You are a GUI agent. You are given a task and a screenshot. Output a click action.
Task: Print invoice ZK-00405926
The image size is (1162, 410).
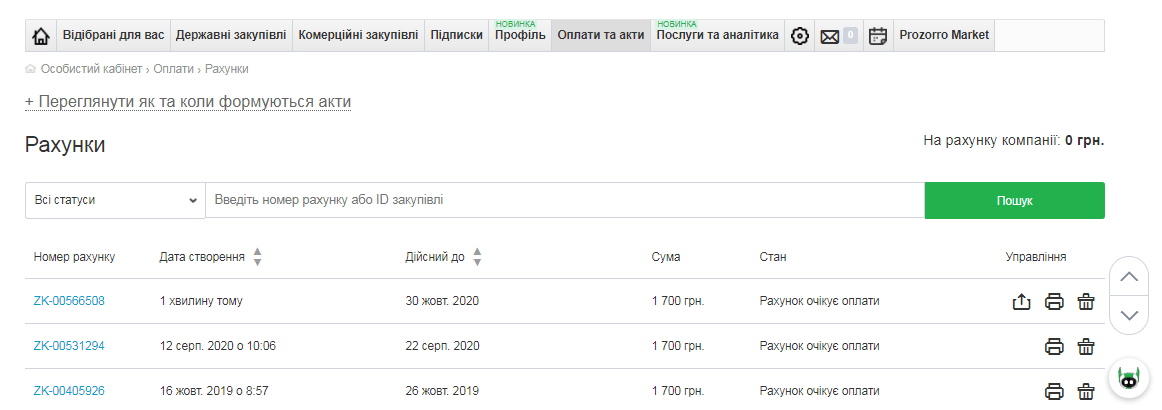(1054, 392)
